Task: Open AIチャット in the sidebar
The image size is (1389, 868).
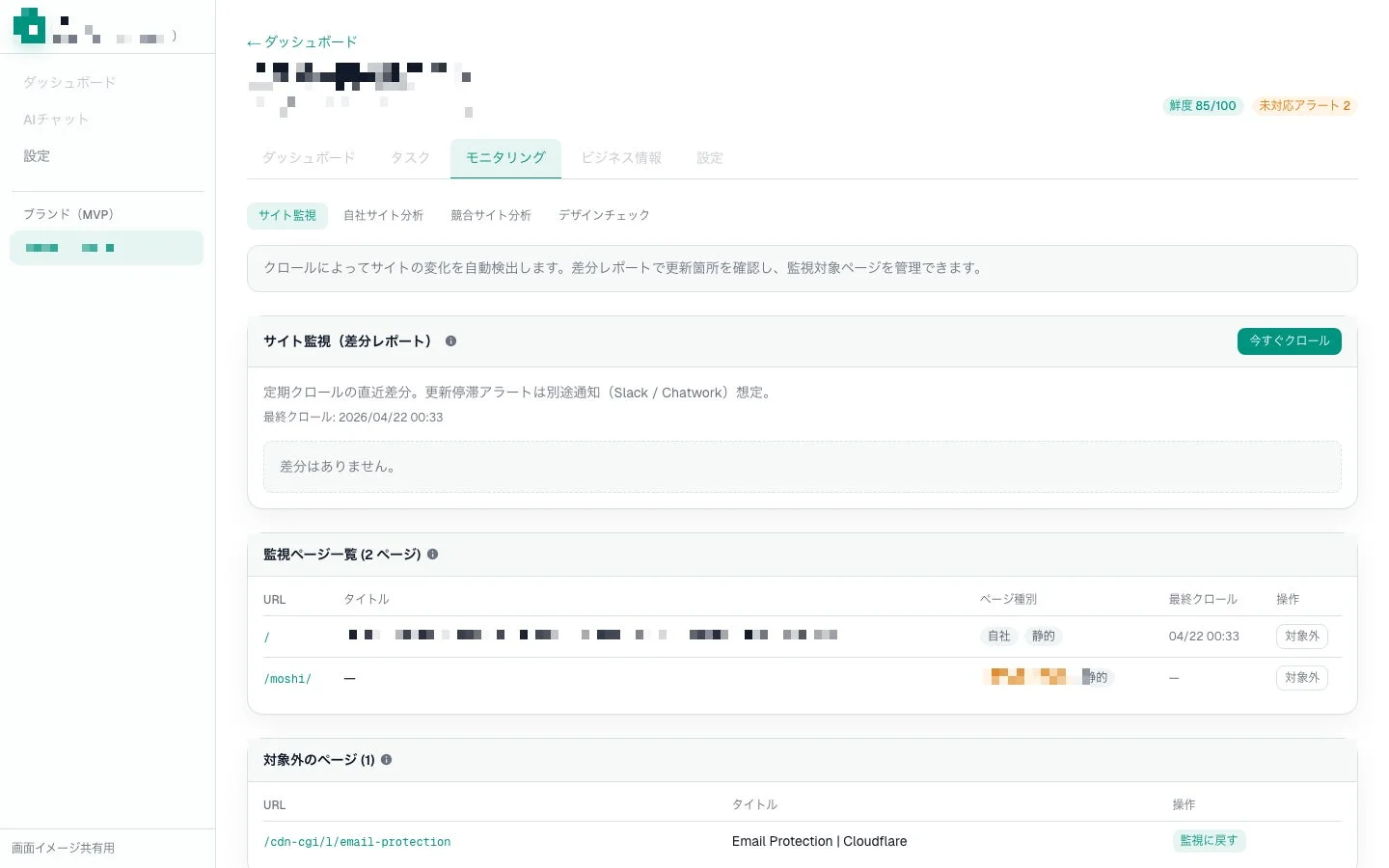Action: pos(56,120)
